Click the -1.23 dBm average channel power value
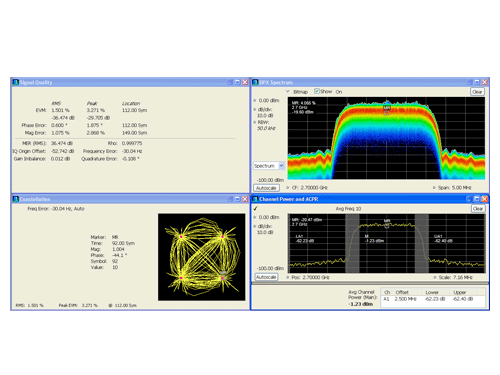This screenshot has height=375, width=500. [361, 304]
